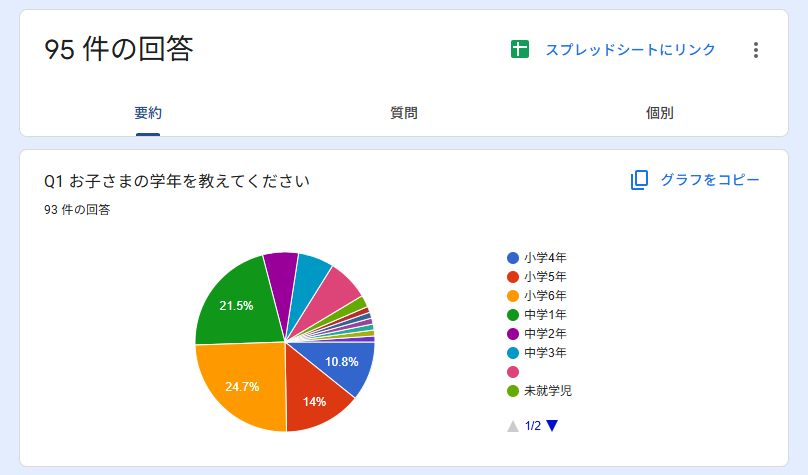Click the スプレッドシートにリンク link
808x475 pixels.
(x=630, y=50)
